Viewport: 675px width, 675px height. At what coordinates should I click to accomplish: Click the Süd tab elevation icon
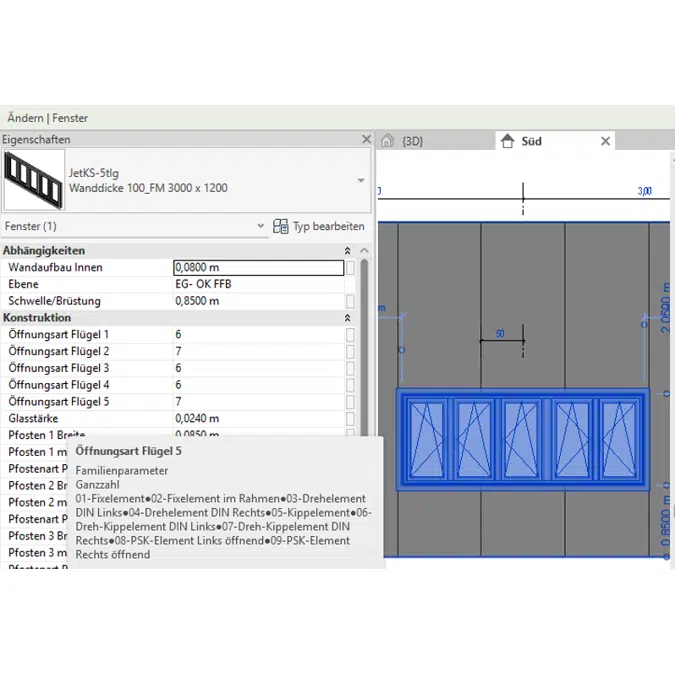click(508, 141)
